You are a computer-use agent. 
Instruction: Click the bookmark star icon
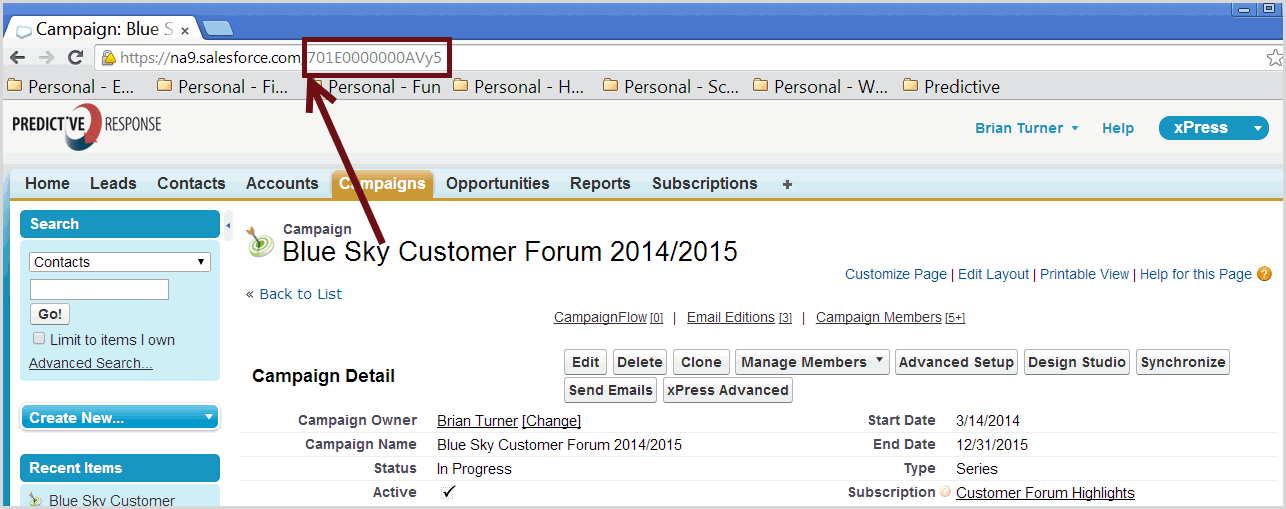[x=1273, y=58]
